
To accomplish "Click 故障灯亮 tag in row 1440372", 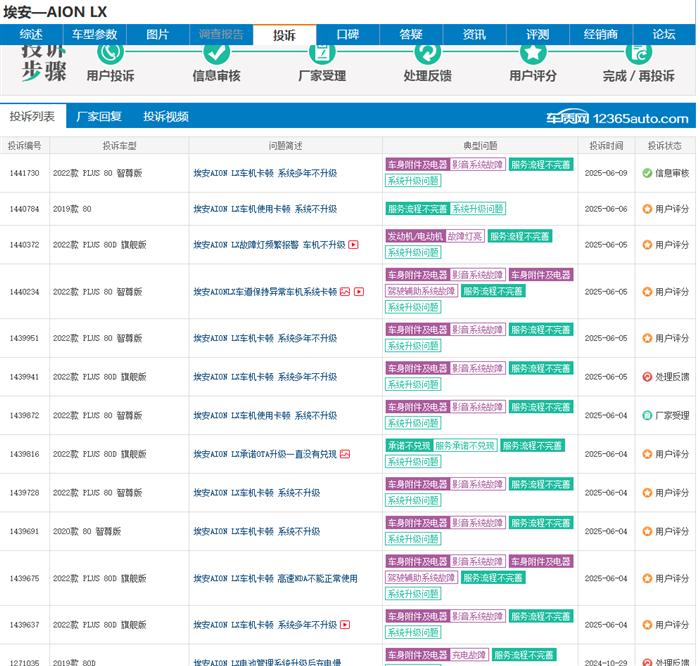I will (465, 236).
